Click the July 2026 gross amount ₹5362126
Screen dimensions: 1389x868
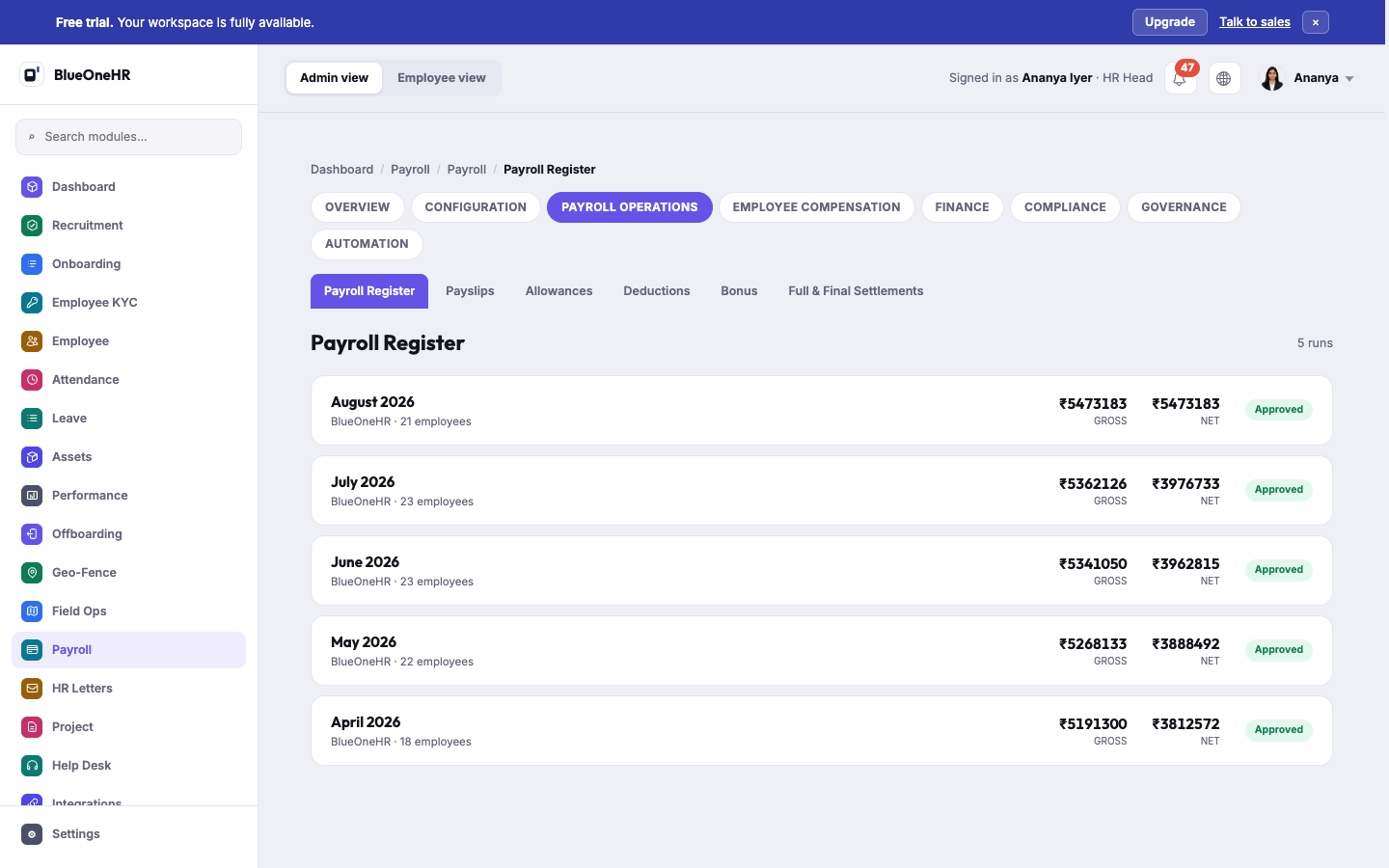[1093, 484]
